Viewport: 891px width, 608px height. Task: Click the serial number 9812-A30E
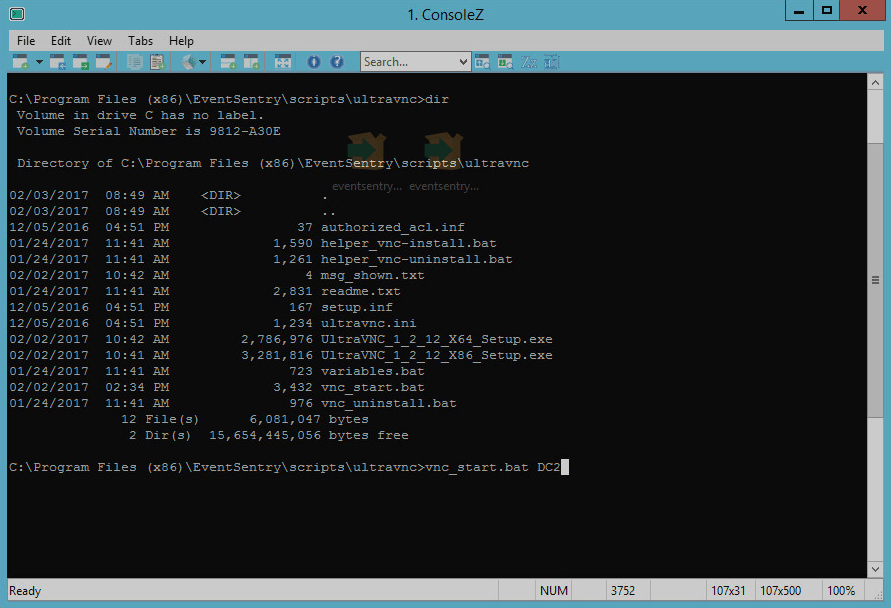[x=245, y=131]
